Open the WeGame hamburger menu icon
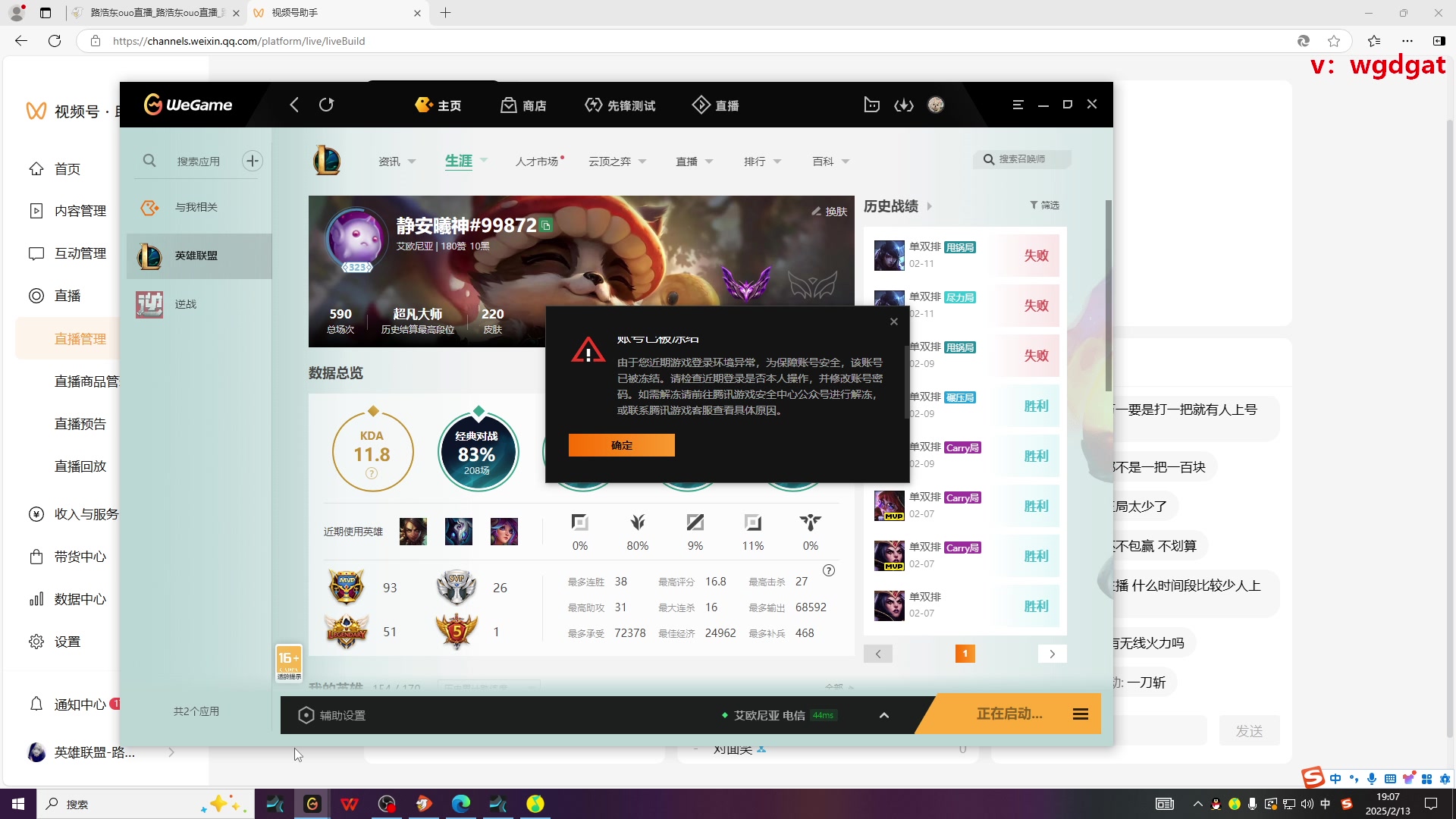Viewport: 1456px width, 819px height. (1018, 105)
